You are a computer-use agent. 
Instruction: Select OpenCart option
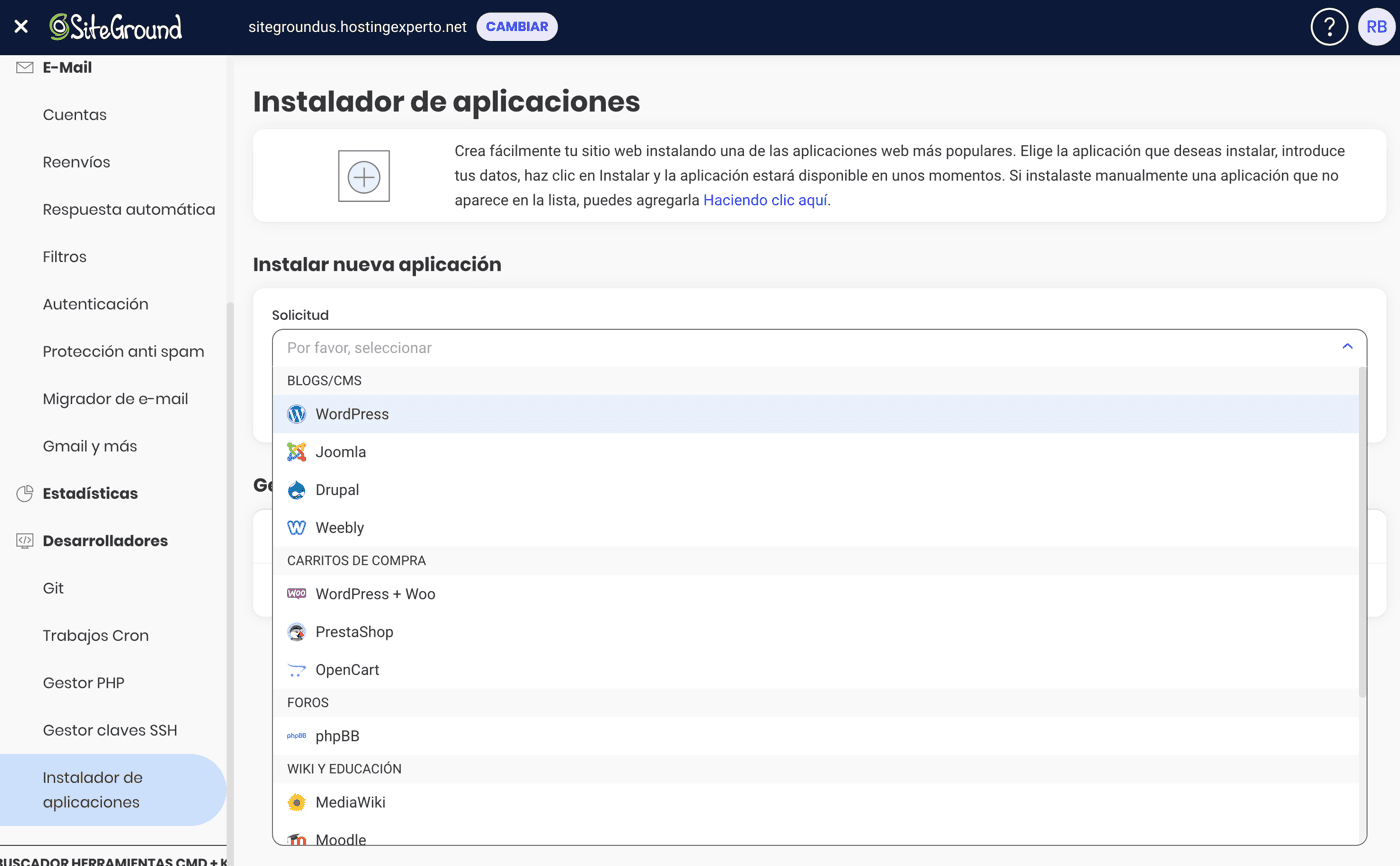(x=816, y=670)
